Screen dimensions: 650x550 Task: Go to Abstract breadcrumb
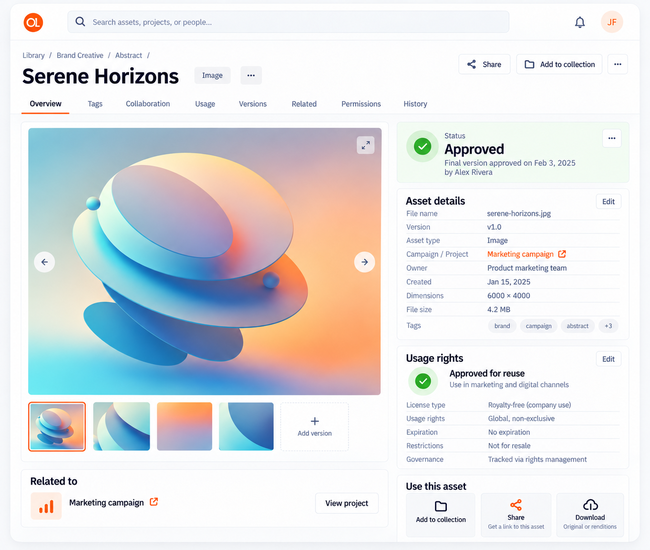pyautogui.click(x=129, y=55)
